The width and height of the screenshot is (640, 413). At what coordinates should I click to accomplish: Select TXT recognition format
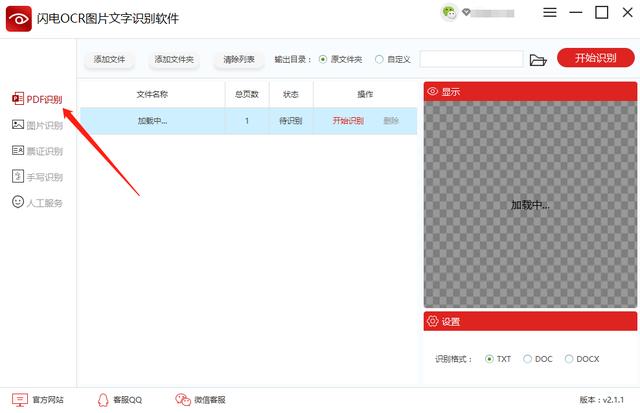click(498, 359)
